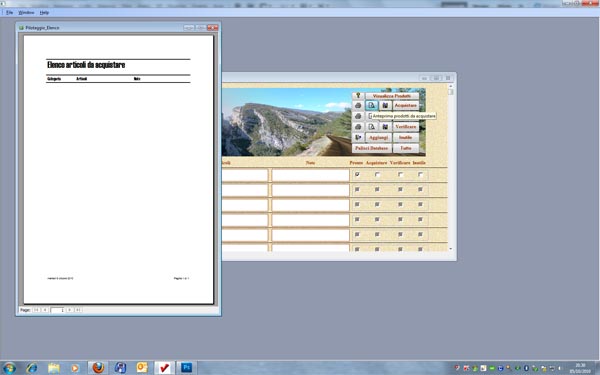
Task: Check the Inutile checkbox in first row
Action: 420,174
